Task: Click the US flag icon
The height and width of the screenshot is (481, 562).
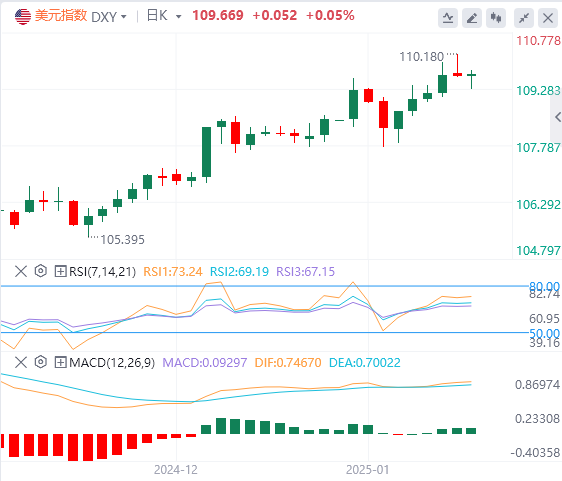Action: pyautogui.click(x=23, y=16)
